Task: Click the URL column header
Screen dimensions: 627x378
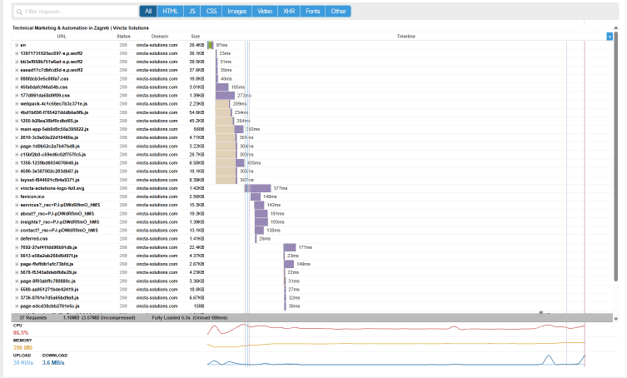Action: click(61, 36)
